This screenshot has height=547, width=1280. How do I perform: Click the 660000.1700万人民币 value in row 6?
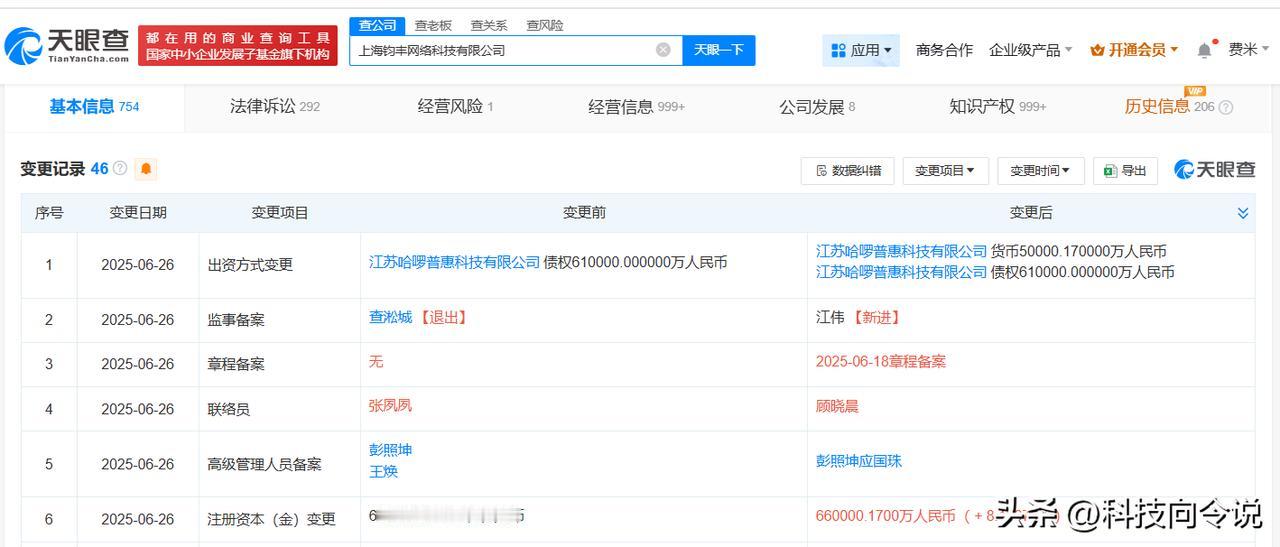885,516
